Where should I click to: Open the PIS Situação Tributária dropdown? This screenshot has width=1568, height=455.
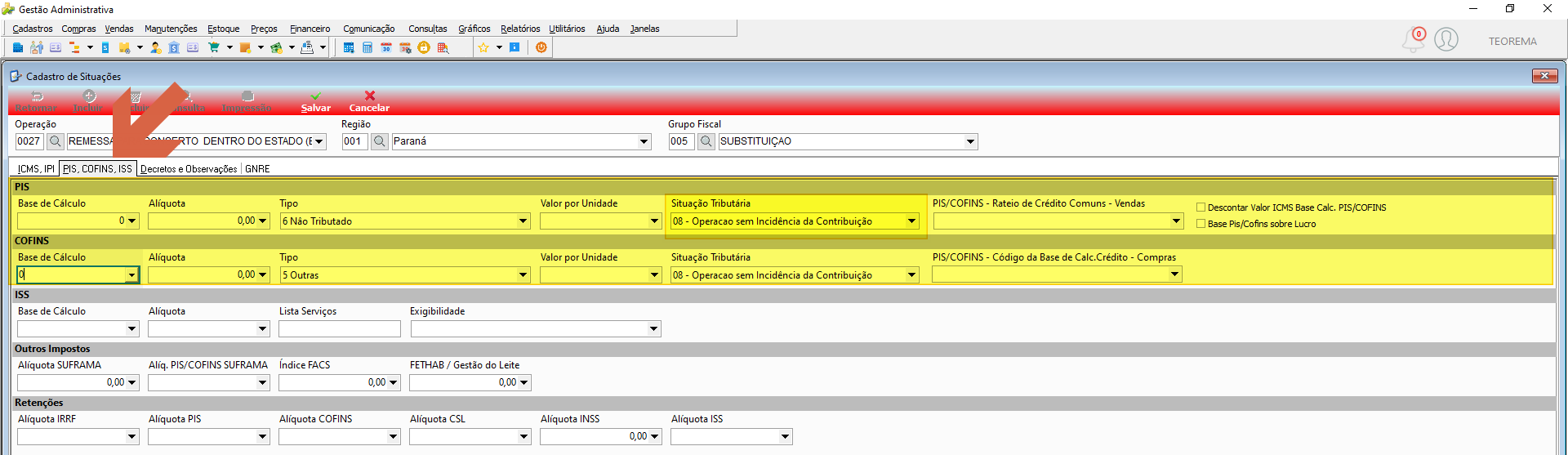(x=911, y=221)
